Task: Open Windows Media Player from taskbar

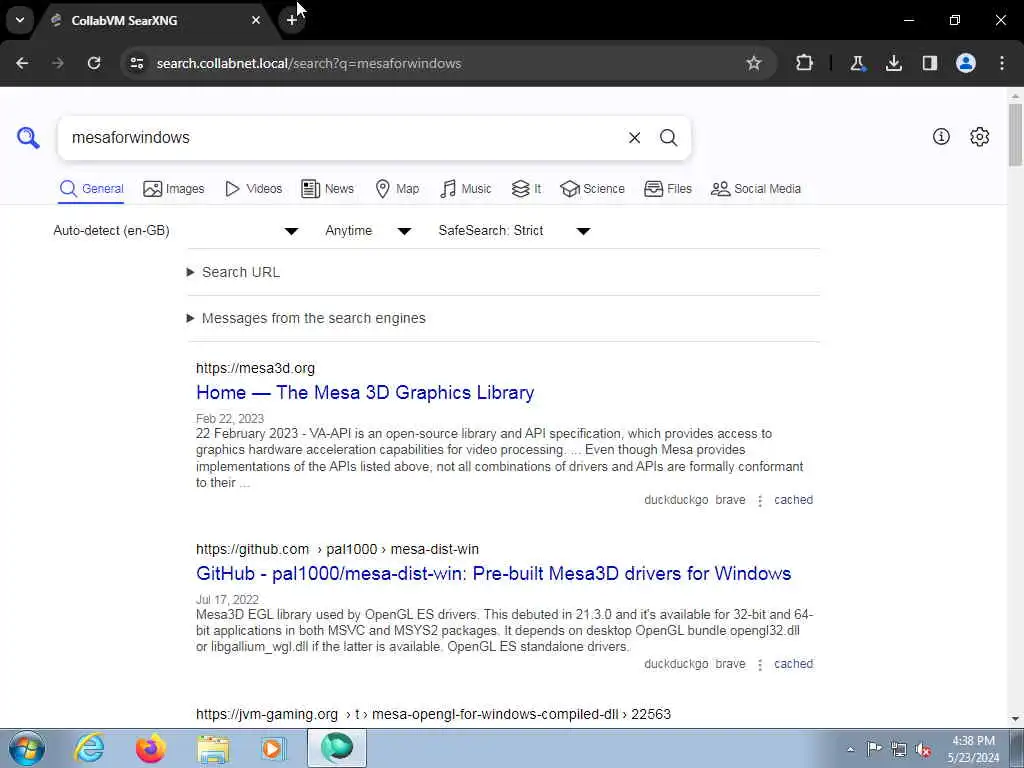Action: pos(273,748)
